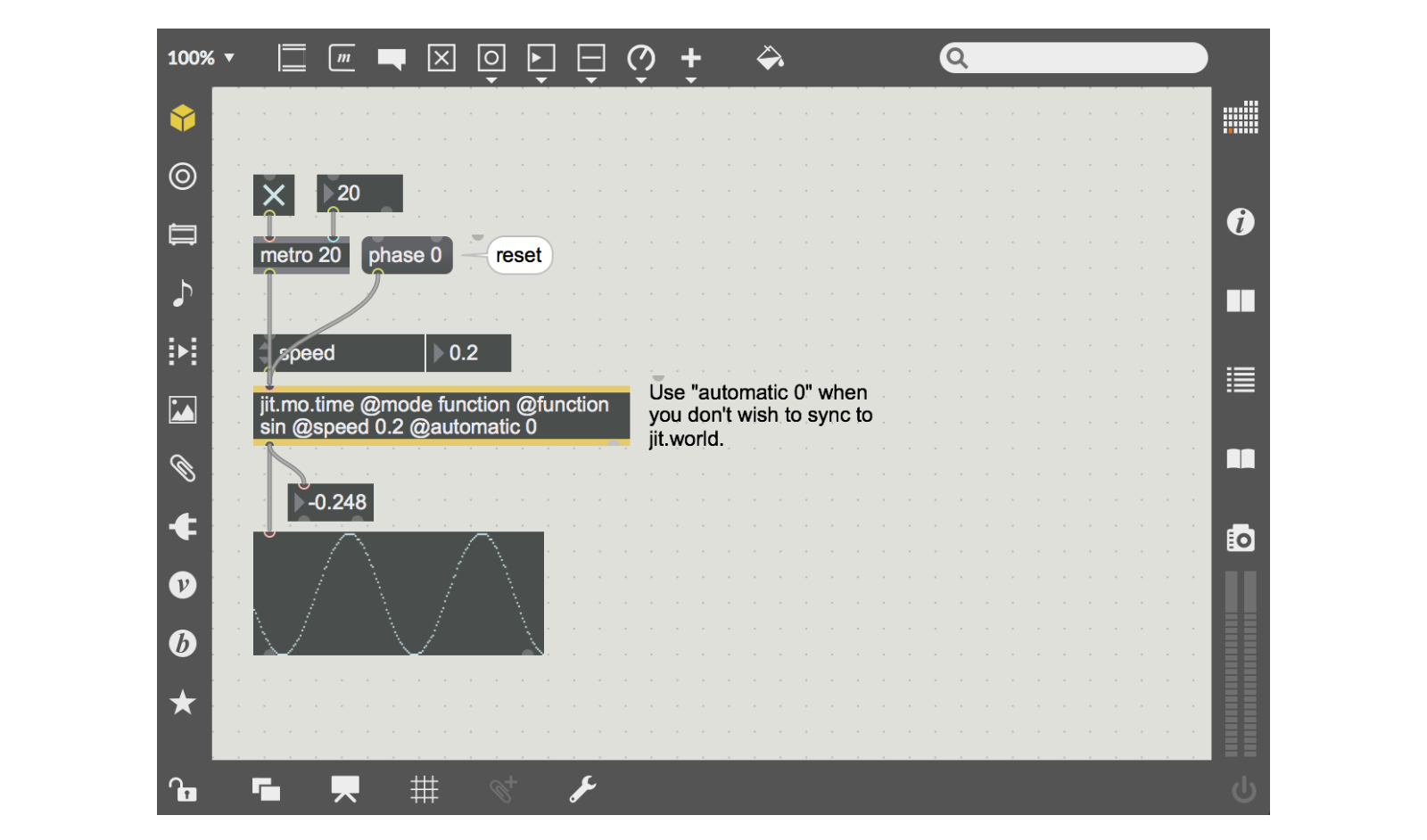Toggle presentation mode icon
Viewport: 1427px width, 840px height.
(x=345, y=788)
